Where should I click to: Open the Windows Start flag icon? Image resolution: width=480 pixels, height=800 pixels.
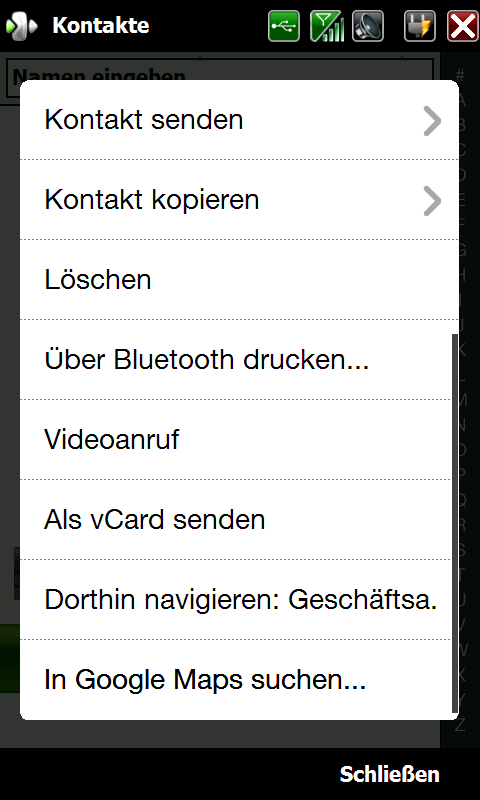point(21,26)
